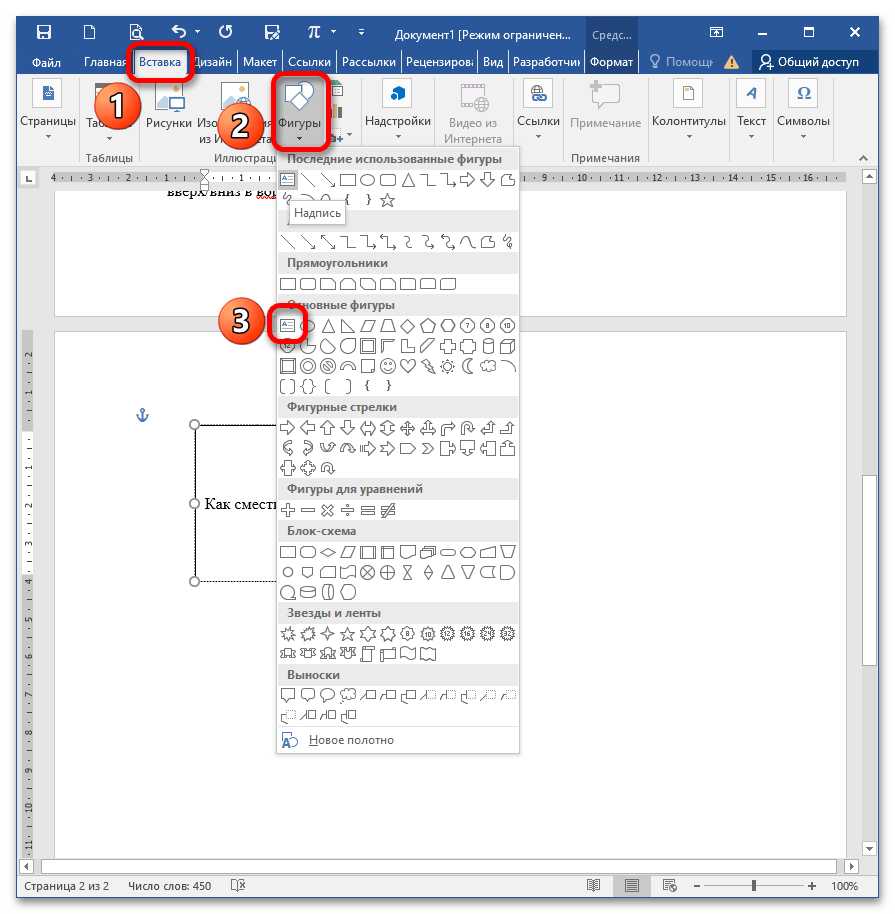Screen dimensions: 895x914
Task: Pick the five-point star in recent shapes
Action: coord(388,200)
